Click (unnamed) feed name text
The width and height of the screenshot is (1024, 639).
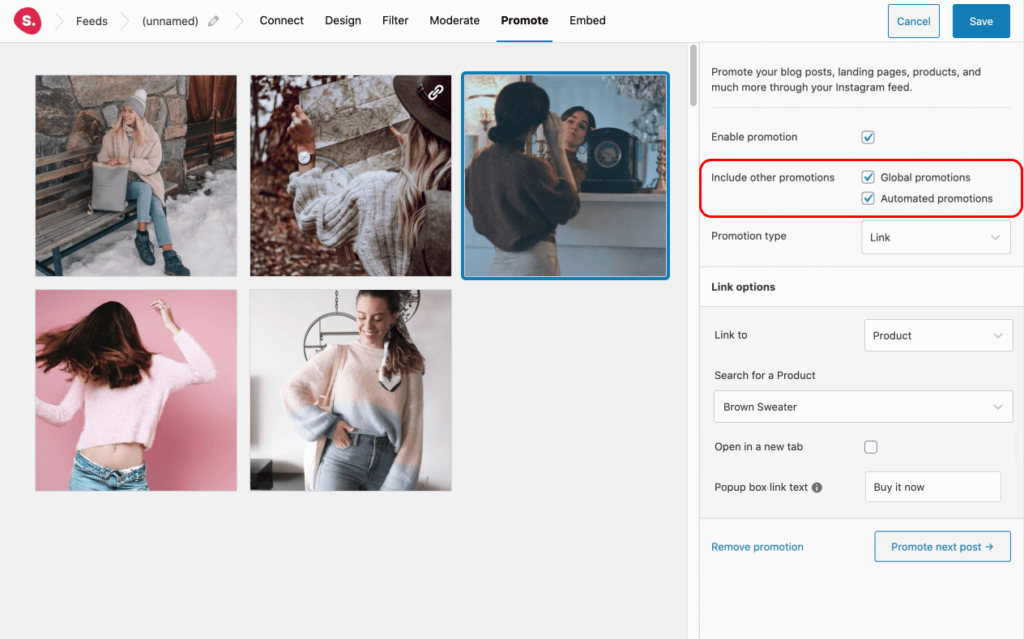click(170, 21)
